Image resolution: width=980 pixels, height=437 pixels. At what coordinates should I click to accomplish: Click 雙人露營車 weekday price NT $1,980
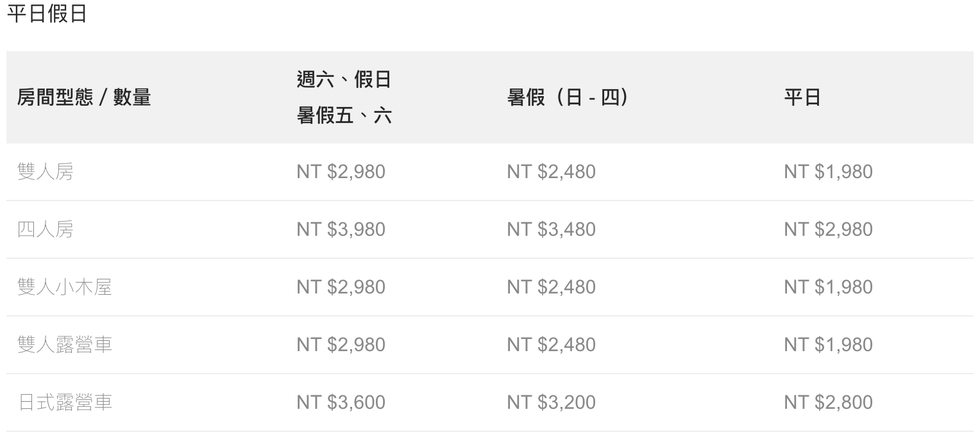pos(828,344)
